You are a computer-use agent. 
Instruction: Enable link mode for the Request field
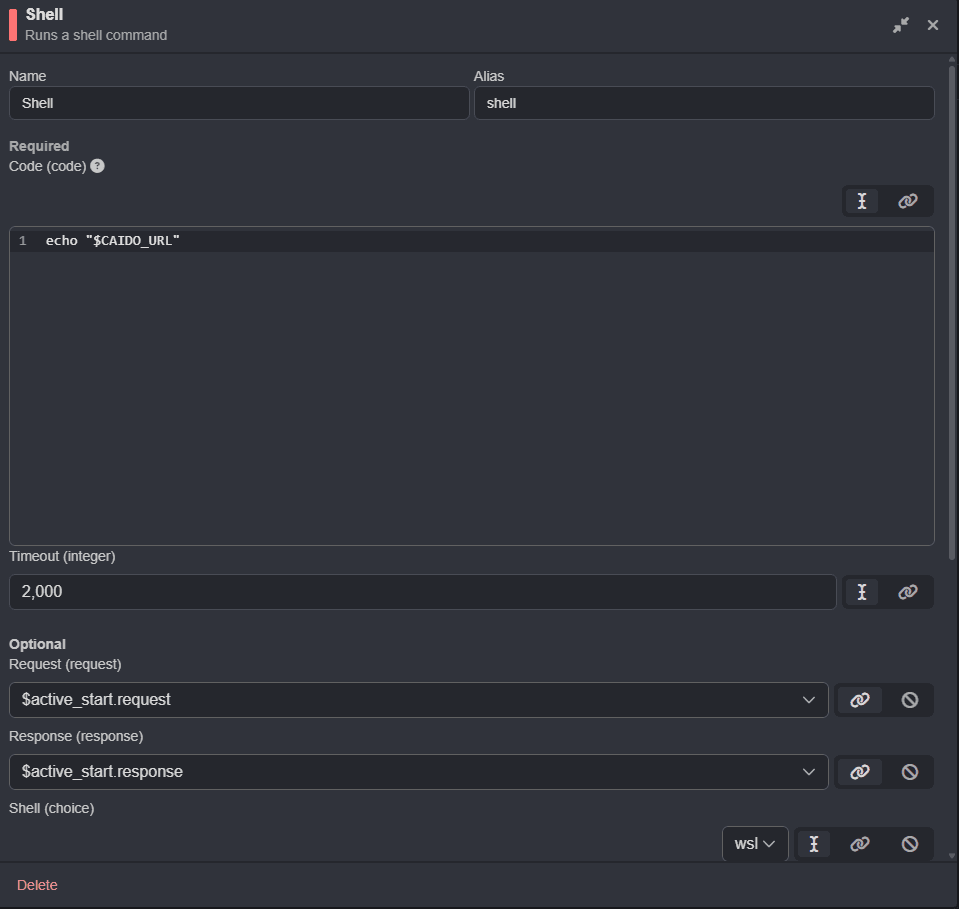click(x=859, y=700)
